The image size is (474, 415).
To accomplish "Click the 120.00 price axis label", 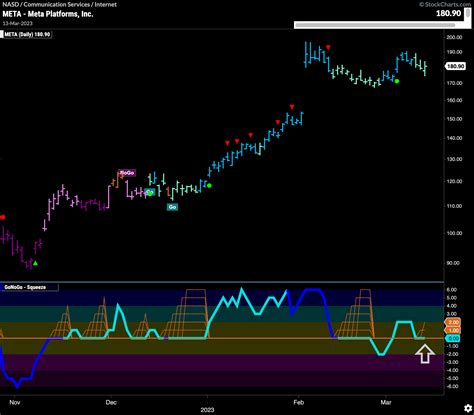I will click(x=454, y=181).
